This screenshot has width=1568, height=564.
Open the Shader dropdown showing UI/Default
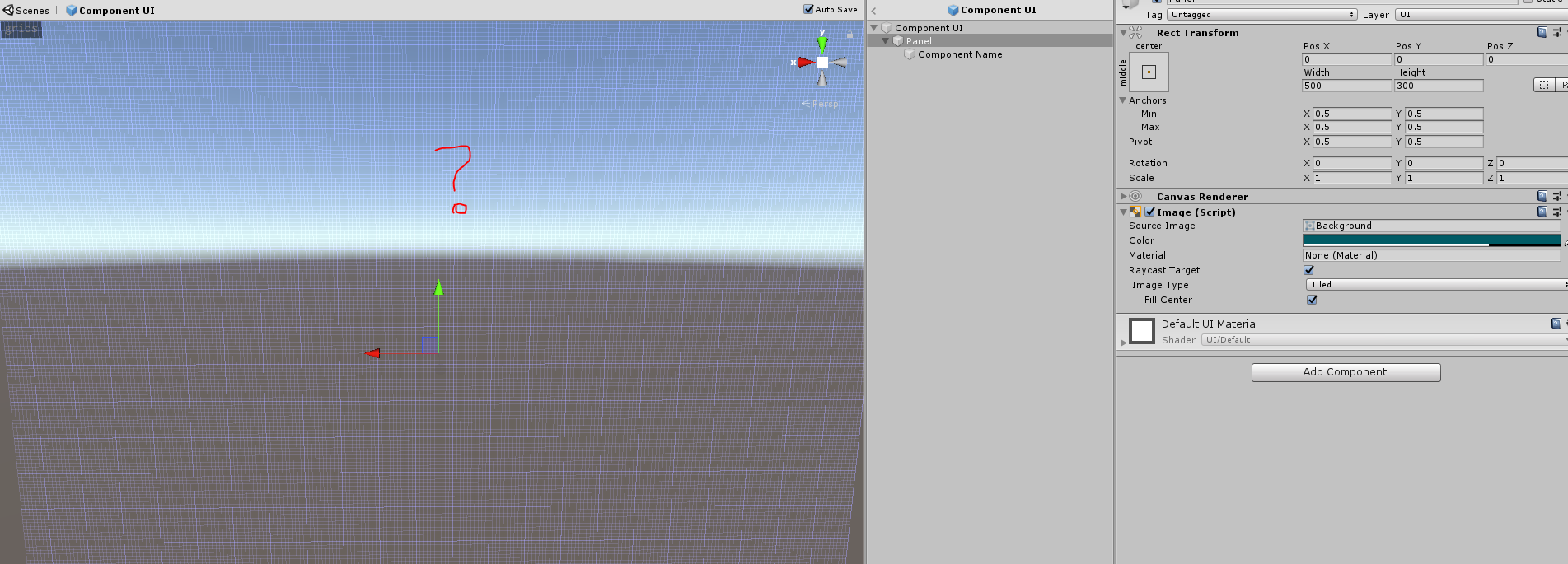pyautogui.click(x=1384, y=340)
